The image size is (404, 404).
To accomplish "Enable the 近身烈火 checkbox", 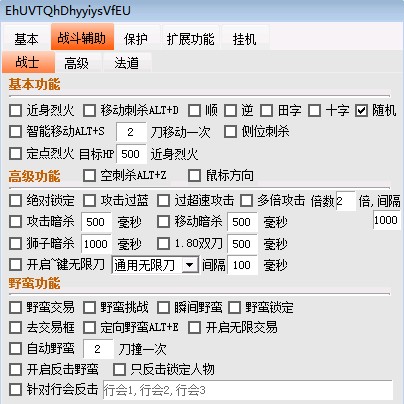I will coord(15,110).
